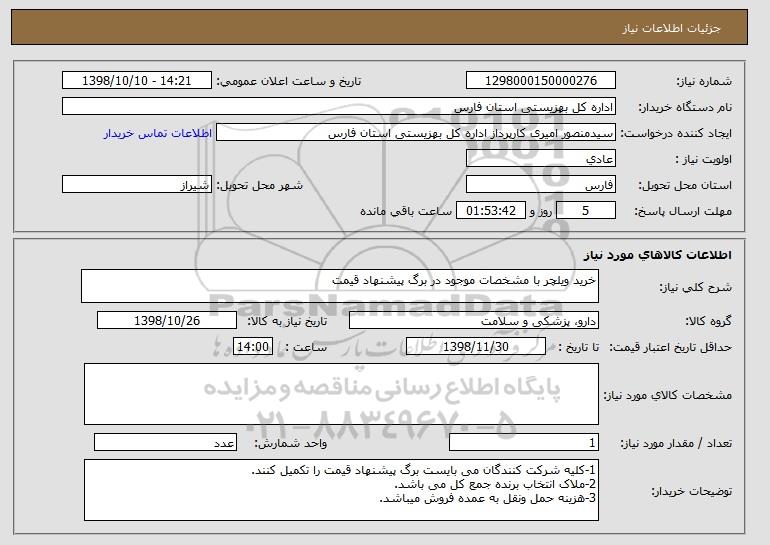This screenshot has width=770, height=545.
Task: Click the ساعت باقی مانده text
Action: tap(406, 211)
